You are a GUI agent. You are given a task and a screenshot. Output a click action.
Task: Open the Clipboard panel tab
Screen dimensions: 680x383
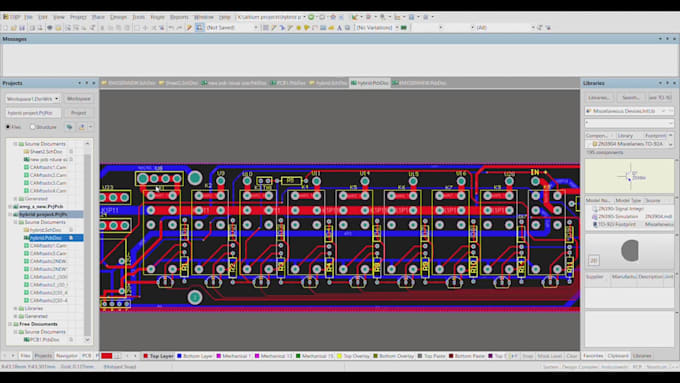[618, 356]
